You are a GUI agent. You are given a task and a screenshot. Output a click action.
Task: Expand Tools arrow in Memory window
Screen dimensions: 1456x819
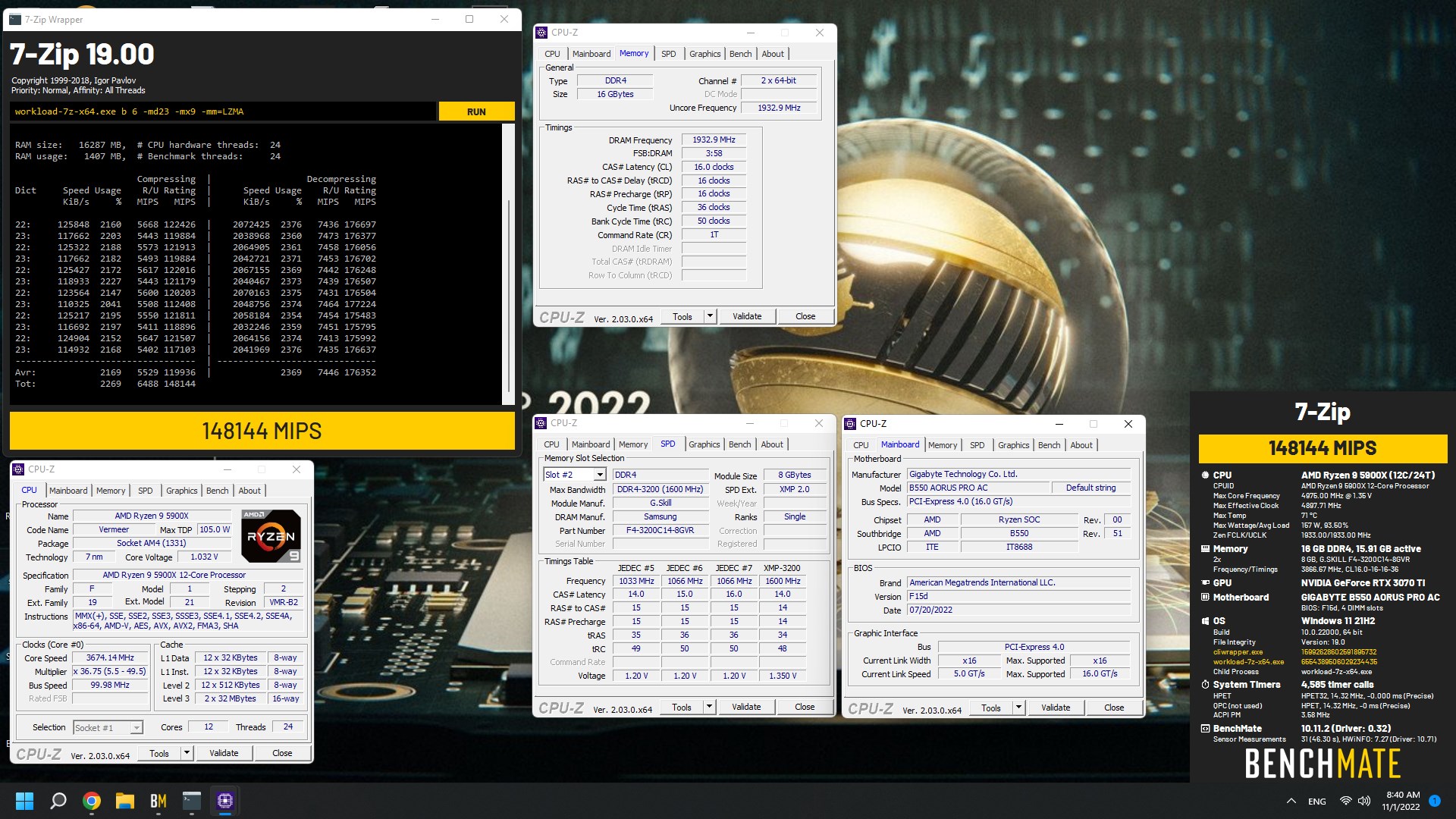710,316
